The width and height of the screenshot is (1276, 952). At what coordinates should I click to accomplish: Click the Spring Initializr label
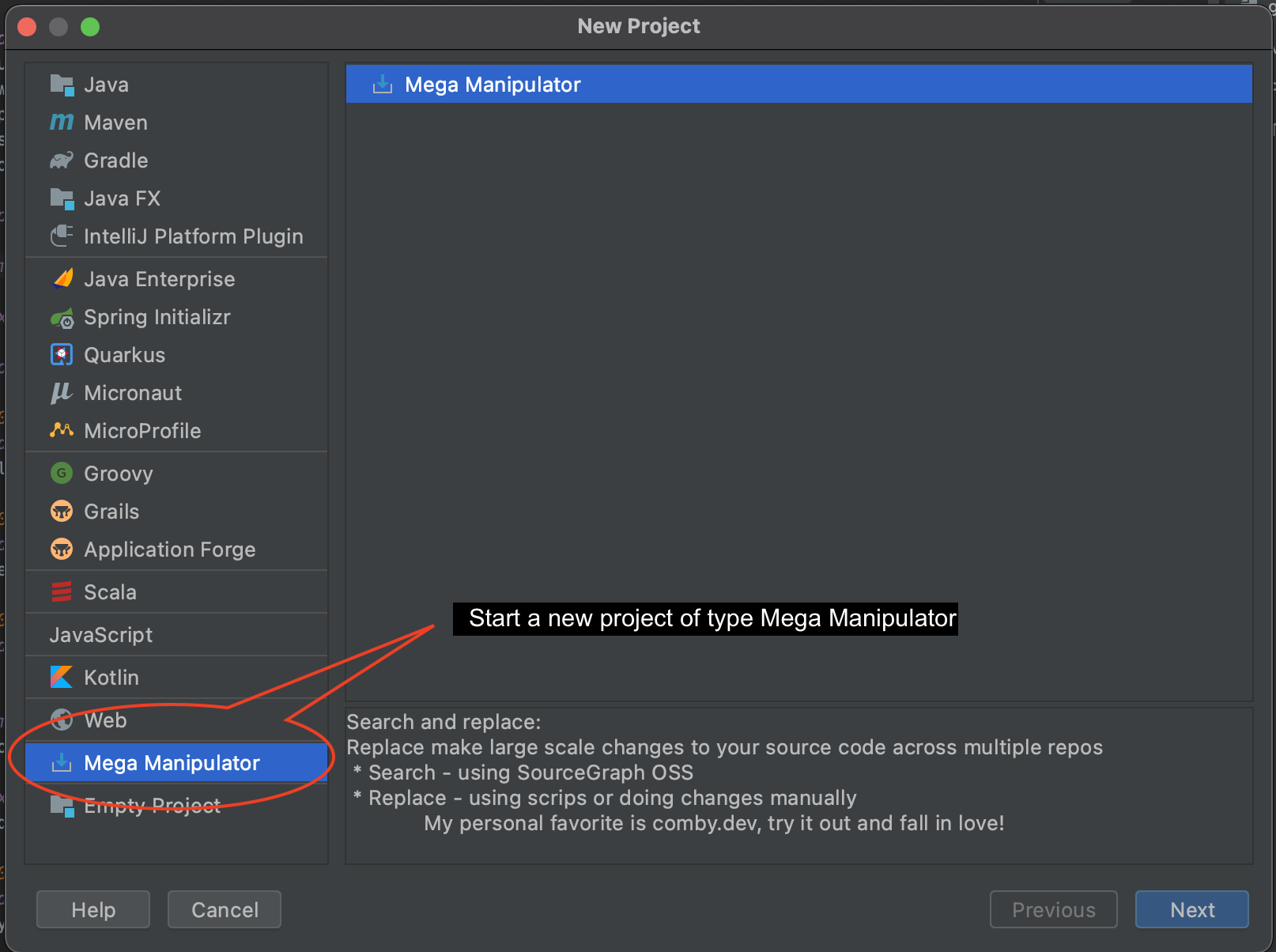(x=157, y=317)
